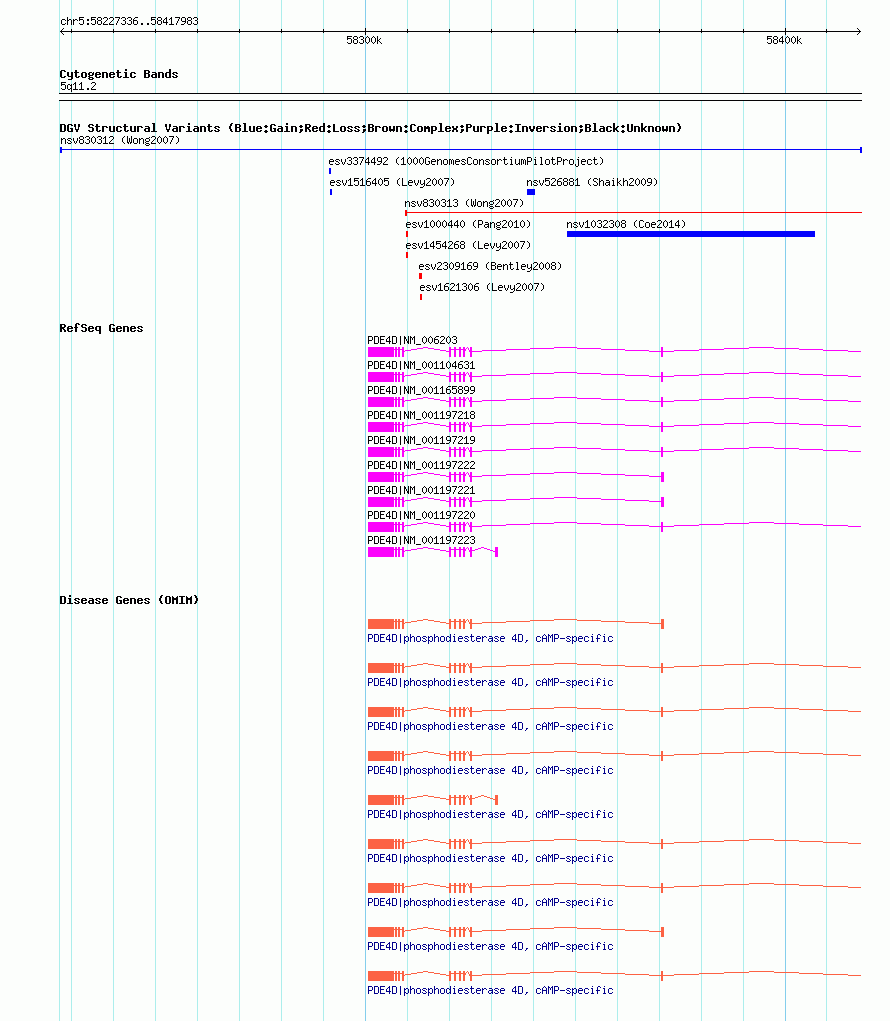The height and width of the screenshot is (1021, 890).
Task: Click transcript label PDE4D|NM_006203
Action: point(412,341)
